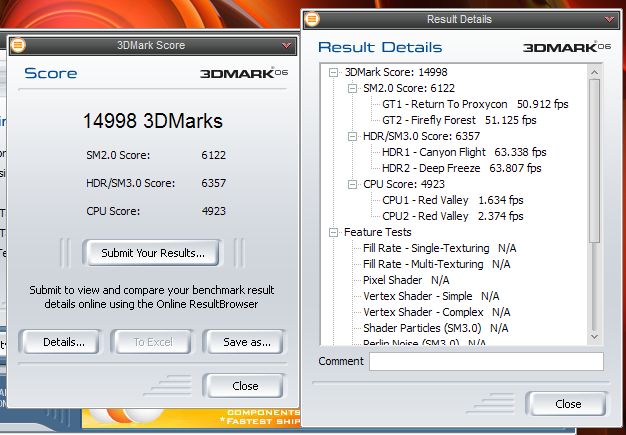Click the 3DMark06 logo in Score window
Screen dimensions: 626x435
pos(241,73)
